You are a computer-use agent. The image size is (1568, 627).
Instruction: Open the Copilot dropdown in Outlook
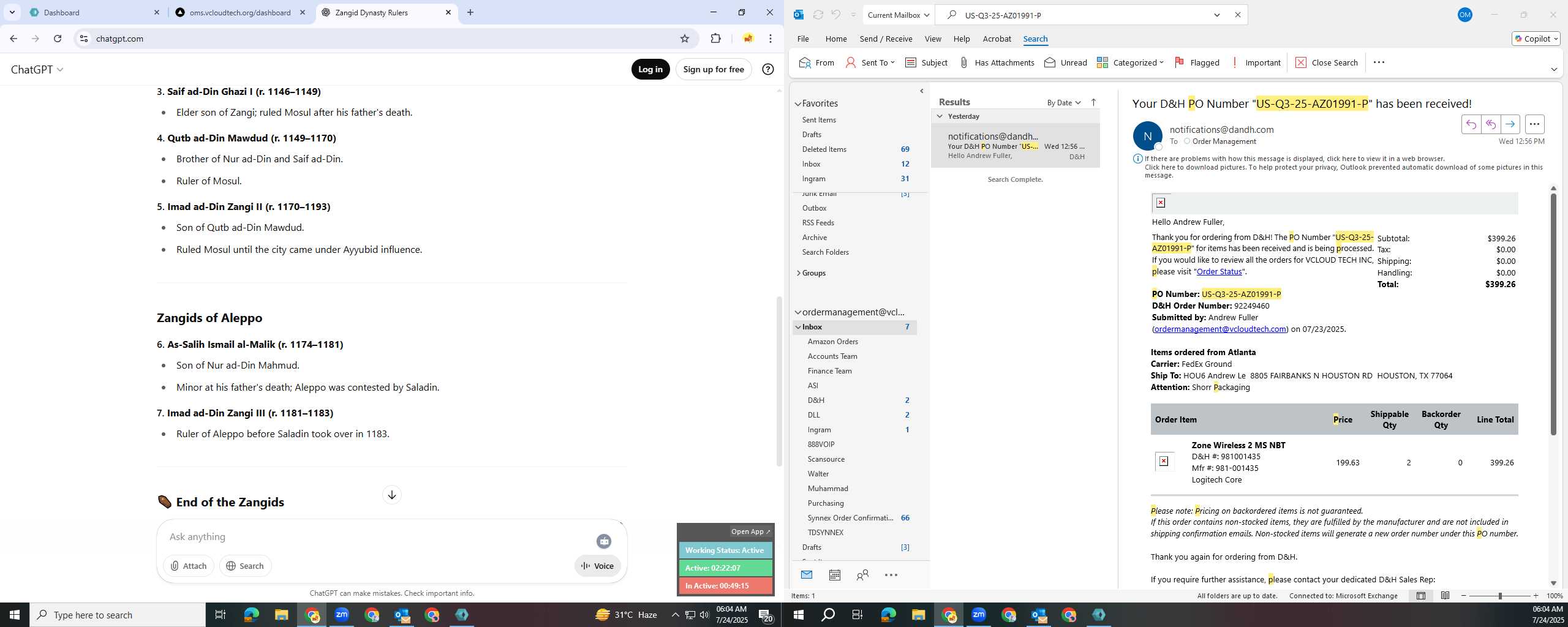tap(1536, 39)
